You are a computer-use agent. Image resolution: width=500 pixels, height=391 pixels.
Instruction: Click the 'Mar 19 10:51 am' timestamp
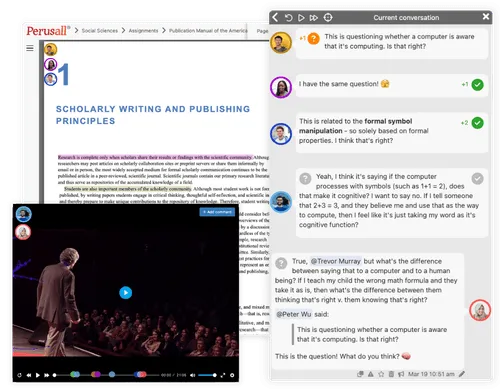click(431, 374)
